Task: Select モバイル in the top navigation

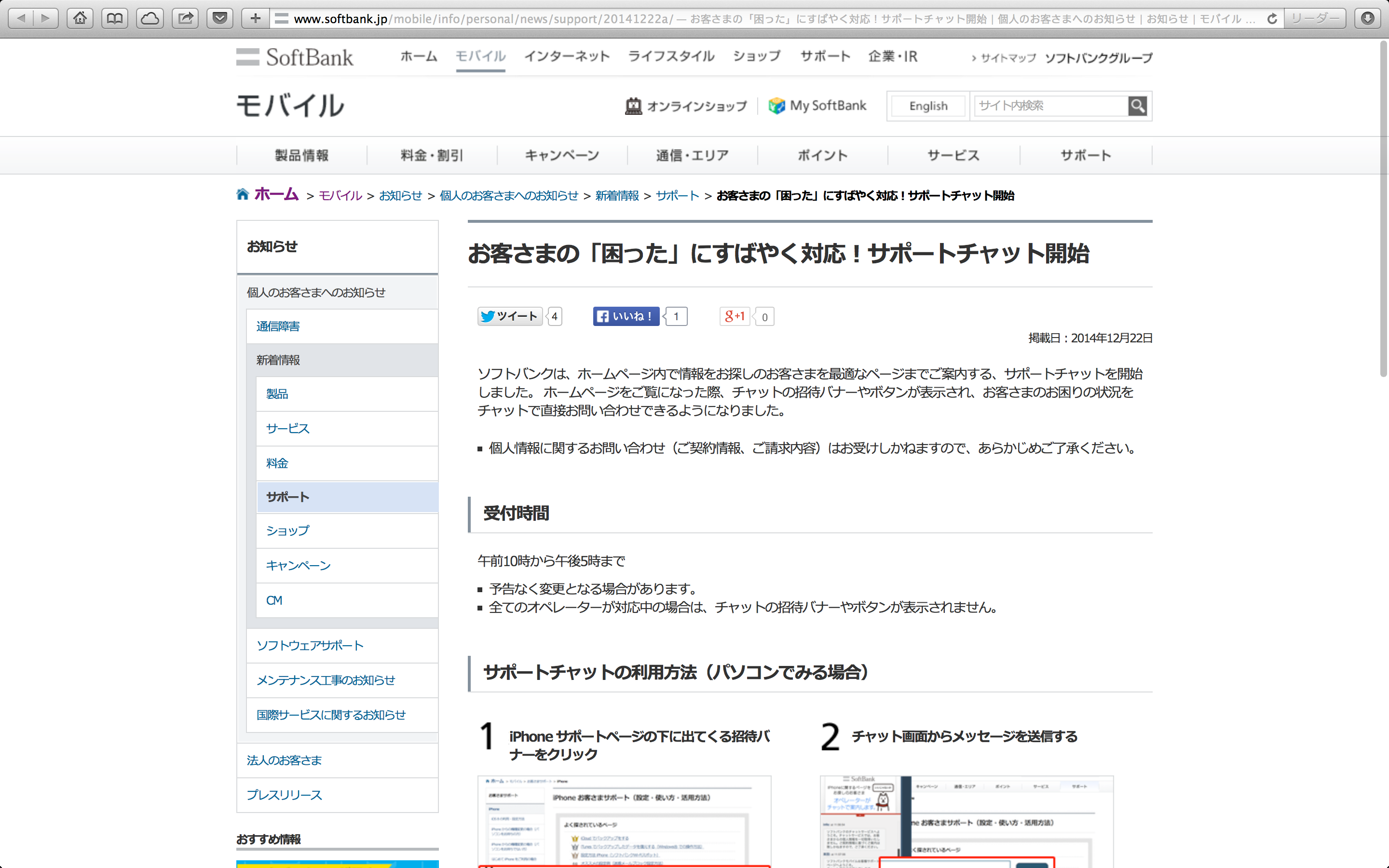Action: coord(480,56)
